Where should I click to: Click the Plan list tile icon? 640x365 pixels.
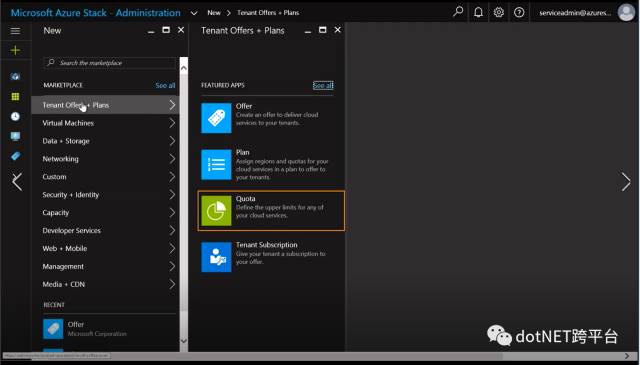pos(216,164)
